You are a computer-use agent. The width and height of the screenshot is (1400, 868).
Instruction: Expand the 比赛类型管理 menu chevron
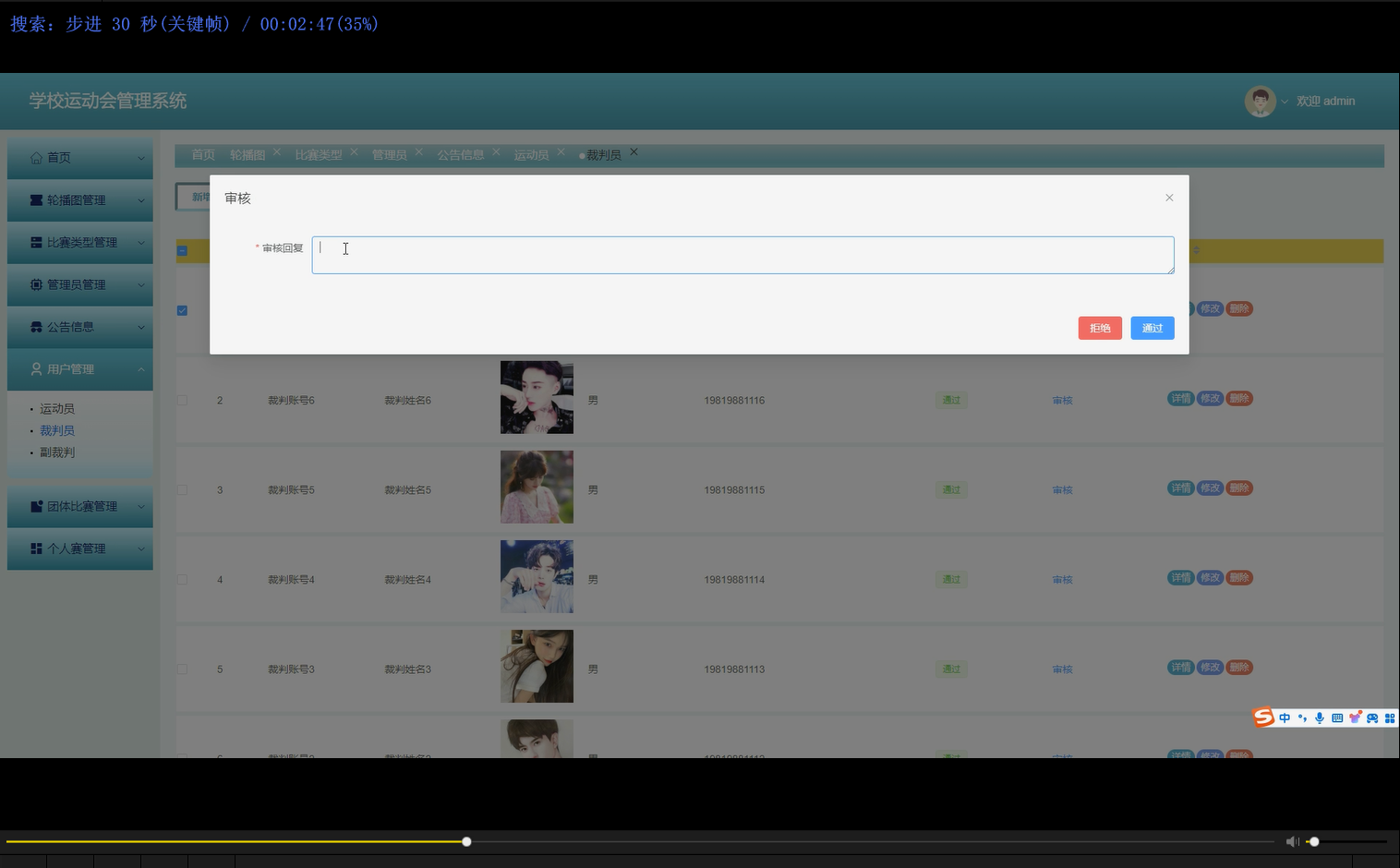[141, 243]
